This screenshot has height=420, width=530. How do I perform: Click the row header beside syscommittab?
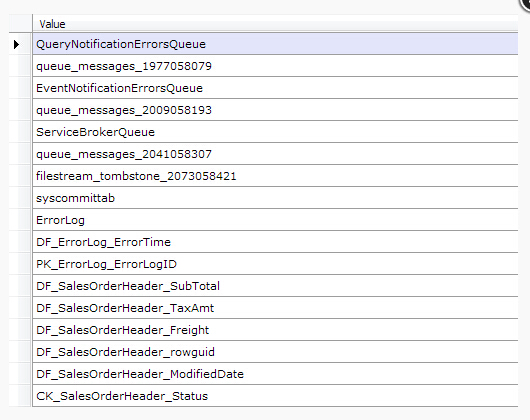click(x=20, y=198)
